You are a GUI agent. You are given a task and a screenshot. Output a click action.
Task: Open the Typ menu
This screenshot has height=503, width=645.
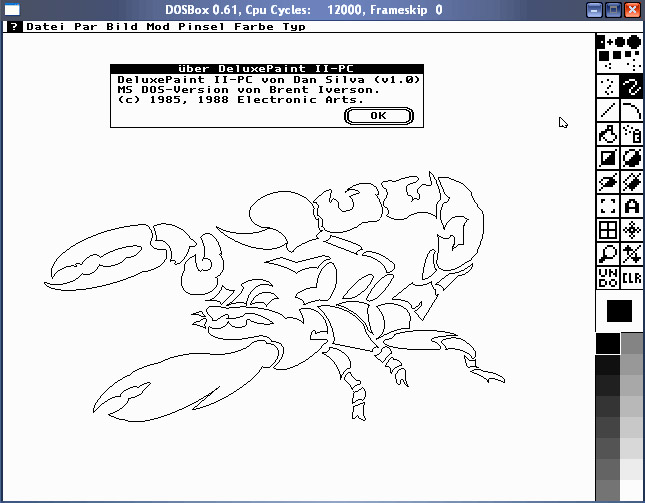coord(294,27)
